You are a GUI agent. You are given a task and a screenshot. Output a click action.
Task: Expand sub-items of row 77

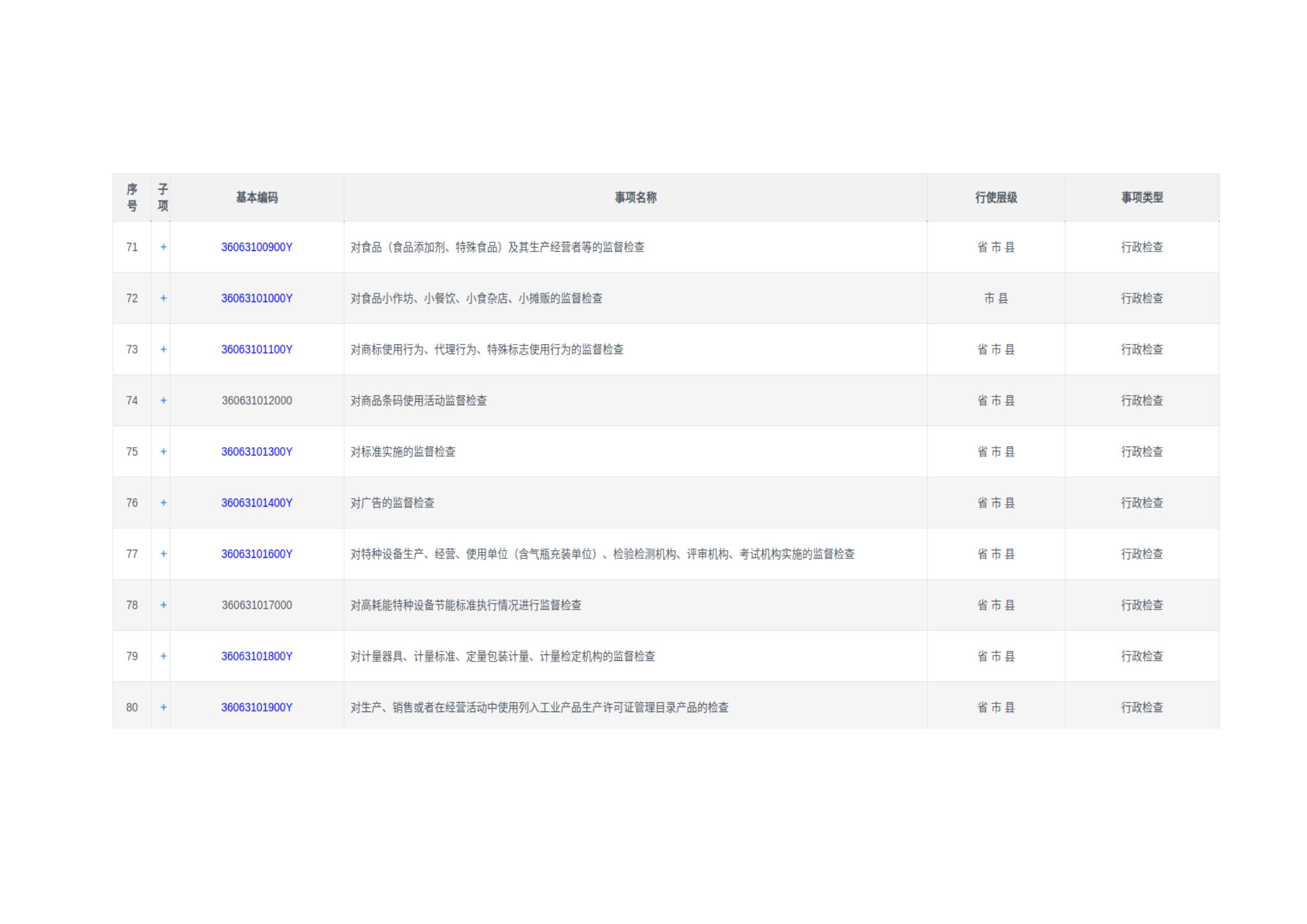pyautogui.click(x=164, y=554)
